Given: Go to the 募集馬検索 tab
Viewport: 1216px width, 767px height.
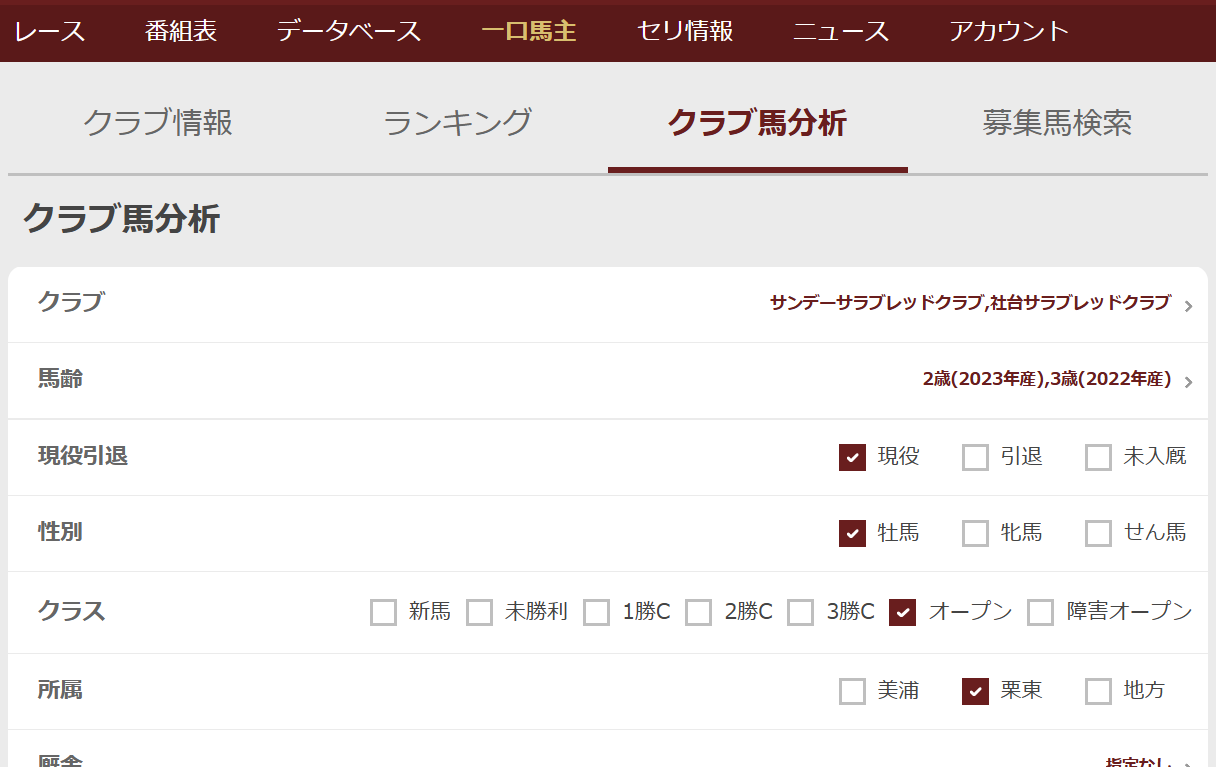Looking at the screenshot, I should (x=1057, y=123).
